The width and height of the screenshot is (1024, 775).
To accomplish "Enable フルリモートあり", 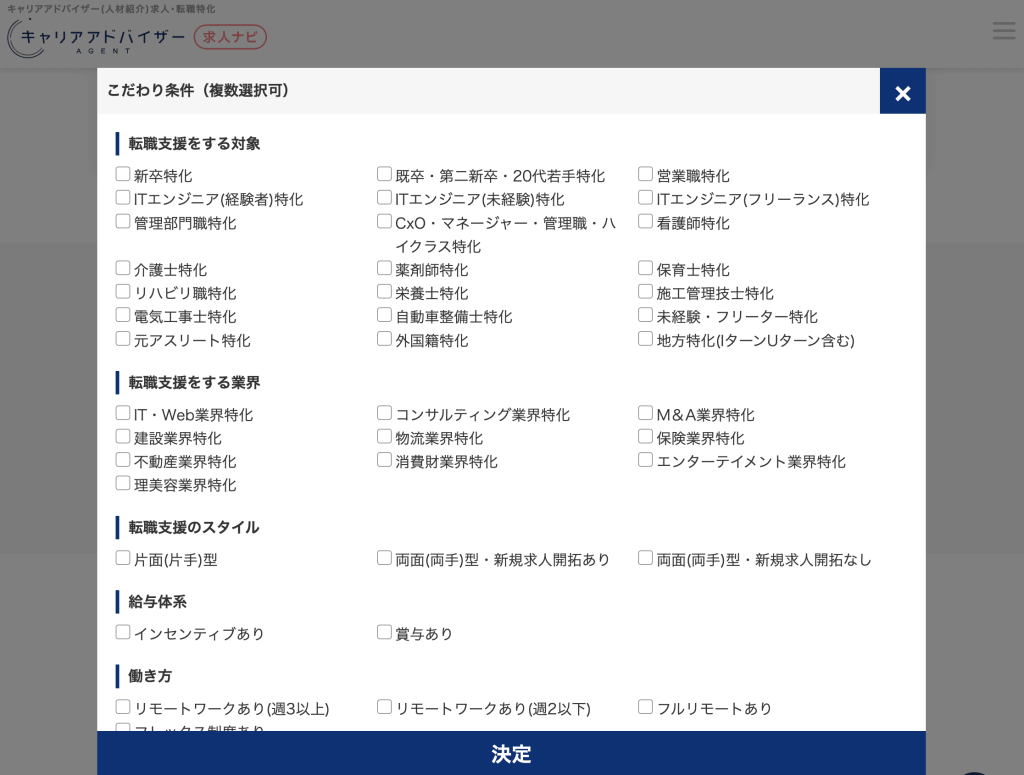I will click(645, 706).
